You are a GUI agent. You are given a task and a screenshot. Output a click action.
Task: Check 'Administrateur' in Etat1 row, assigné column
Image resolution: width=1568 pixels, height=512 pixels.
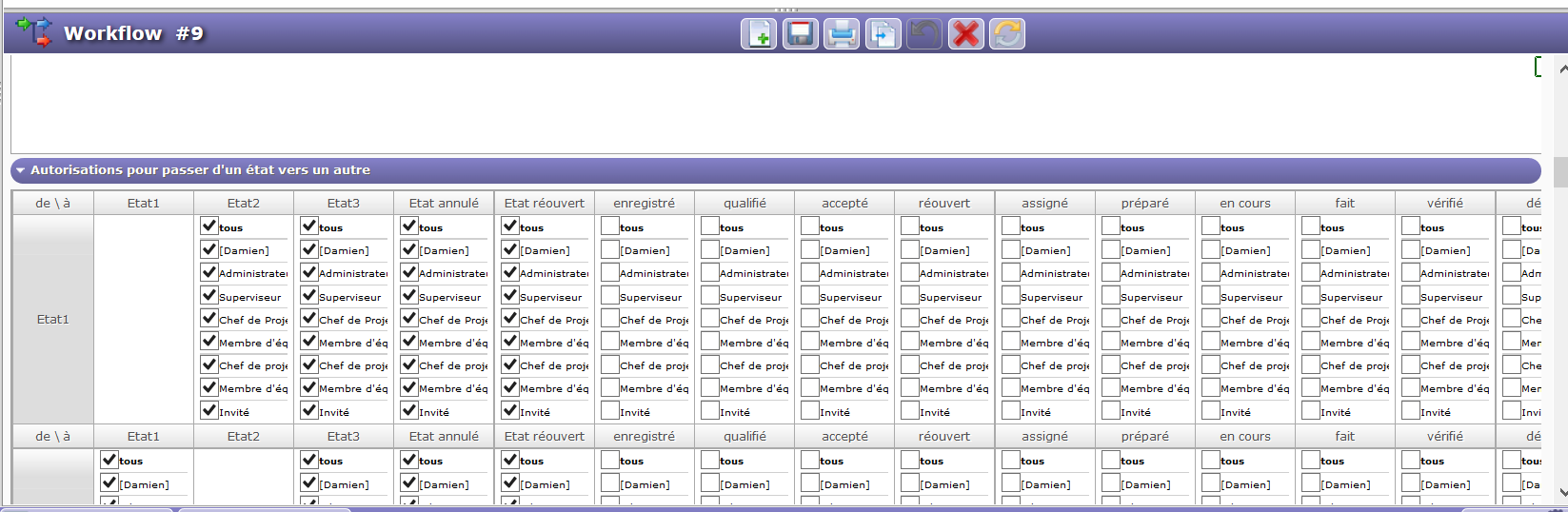tap(1011, 272)
